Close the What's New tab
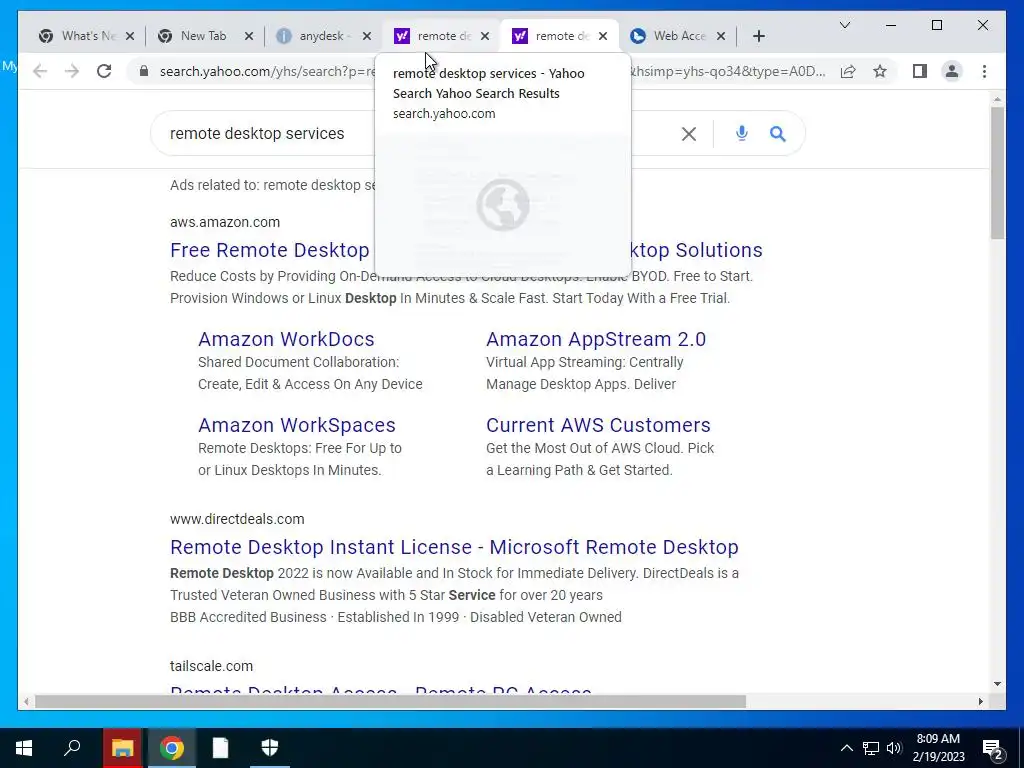Screen dimensions: 1024x768 tap(130, 36)
